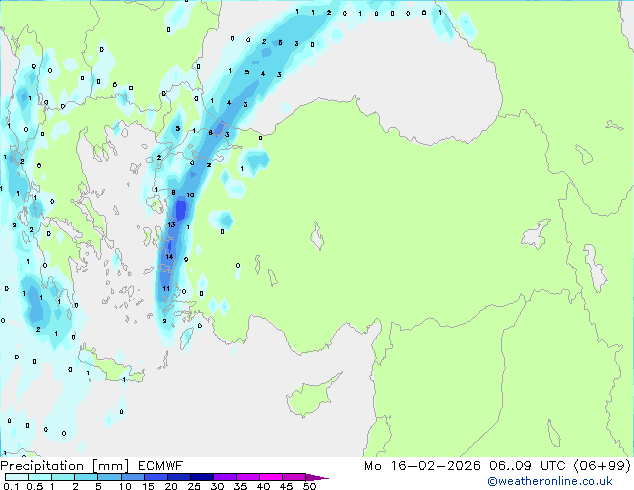Click the '(06+99)' forecast step text
The height and width of the screenshot is (490, 634).
[602, 466]
